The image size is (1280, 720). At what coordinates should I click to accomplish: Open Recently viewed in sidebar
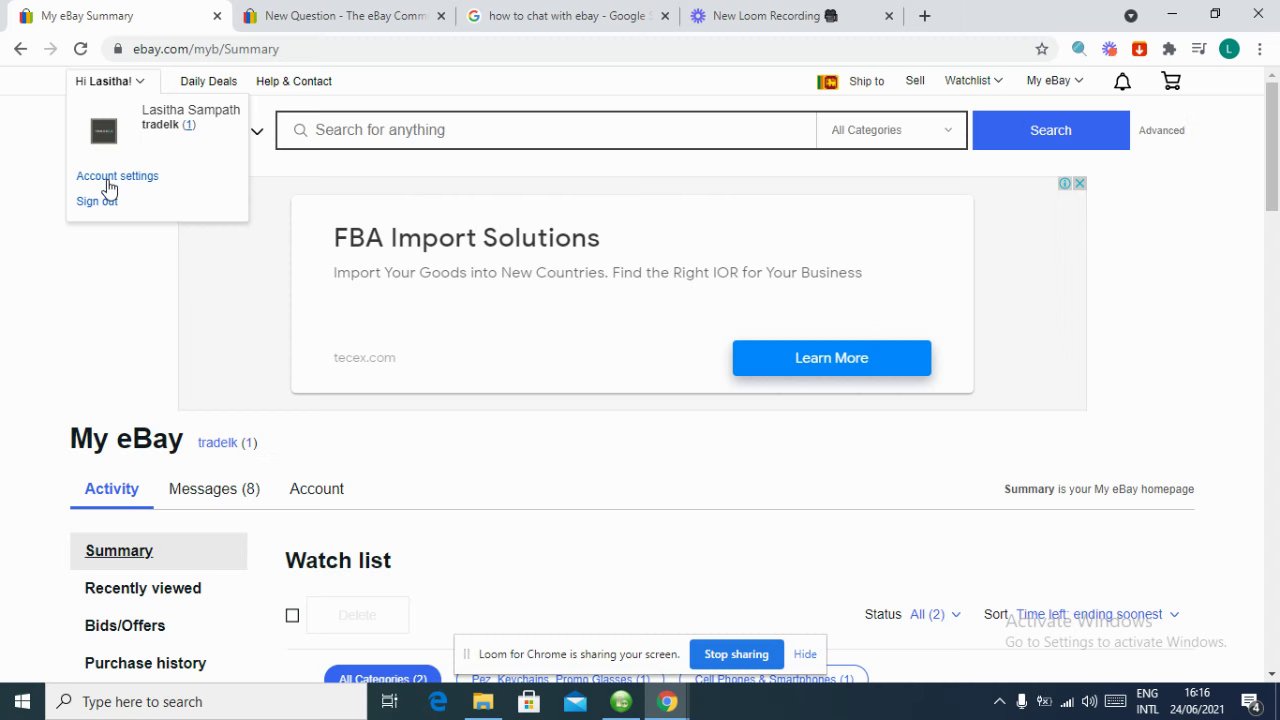[143, 588]
